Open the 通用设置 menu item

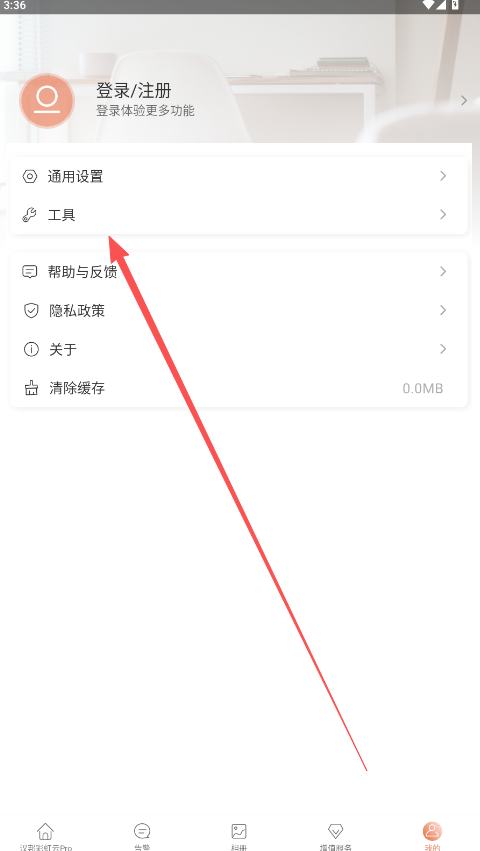[239, 176]
